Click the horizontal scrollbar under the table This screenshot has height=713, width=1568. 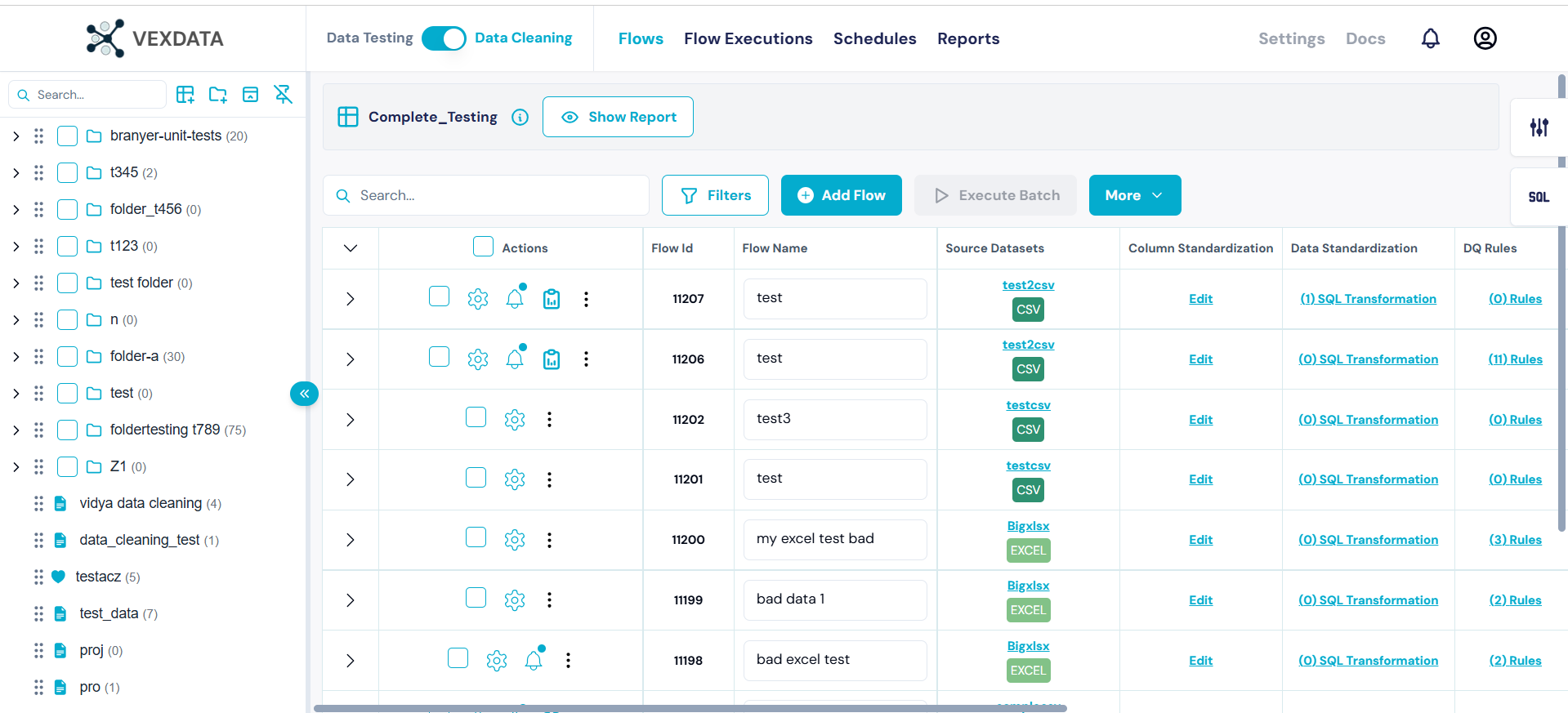coord(690,708)
